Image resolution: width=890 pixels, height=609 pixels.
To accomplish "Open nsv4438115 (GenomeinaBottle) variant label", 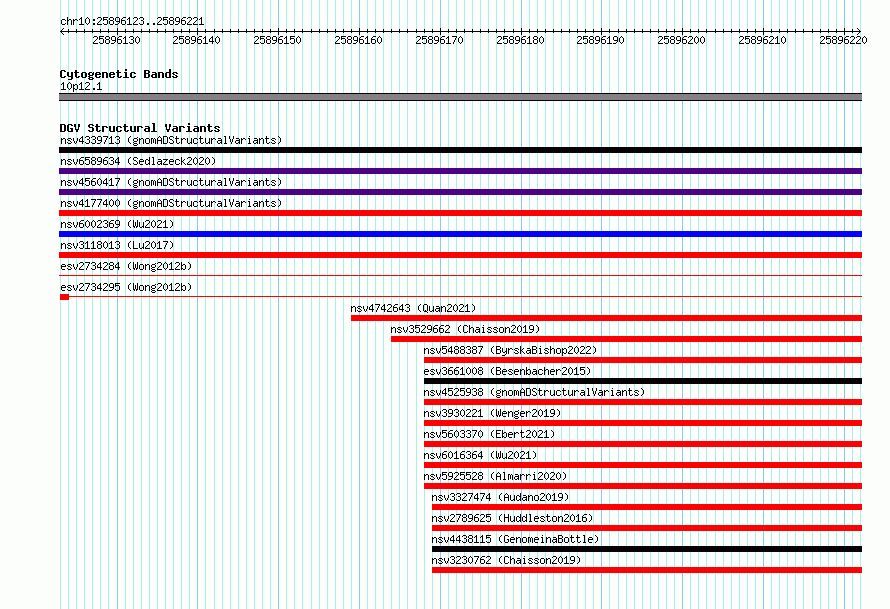I will point(515,539).
